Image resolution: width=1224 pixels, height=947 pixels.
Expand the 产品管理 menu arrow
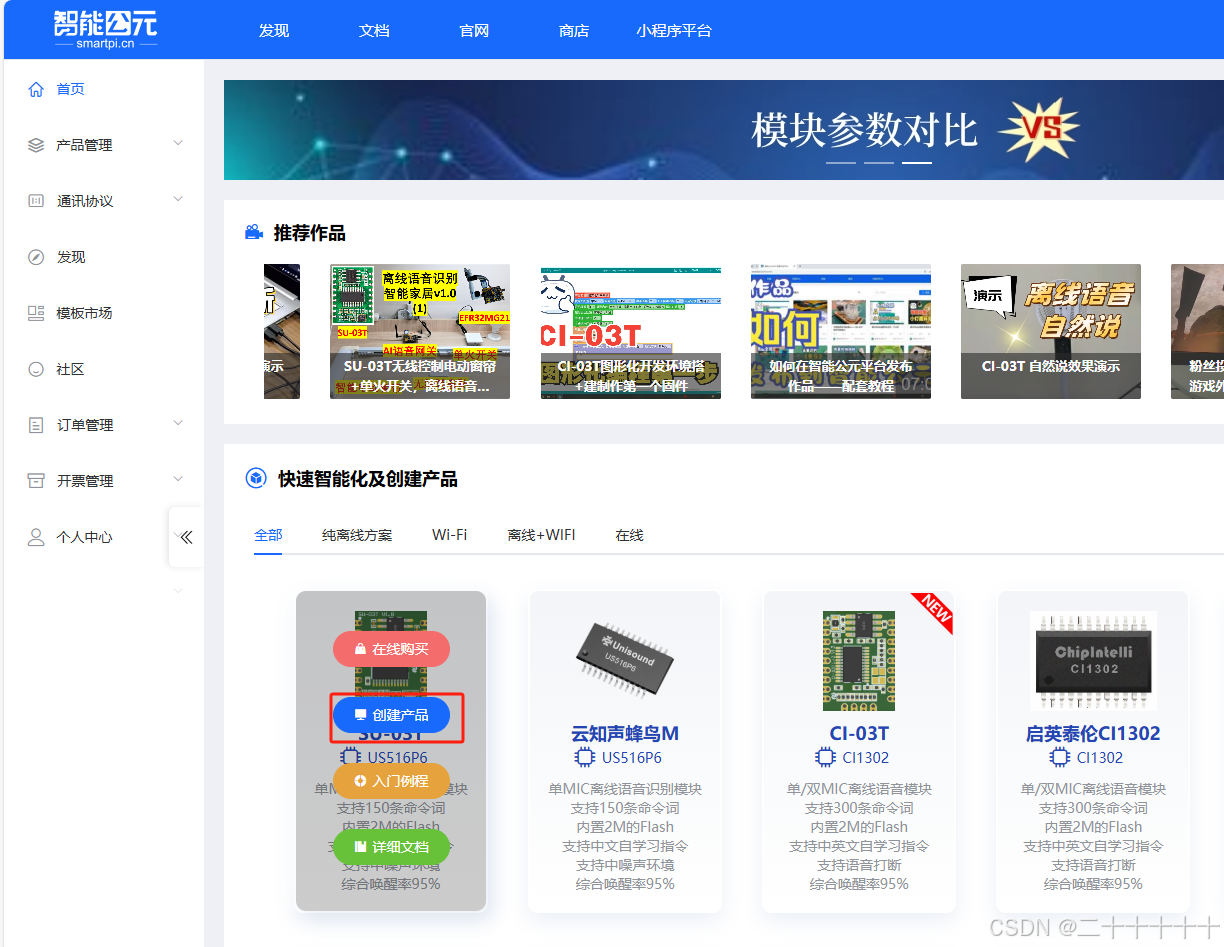pos(178,144)
